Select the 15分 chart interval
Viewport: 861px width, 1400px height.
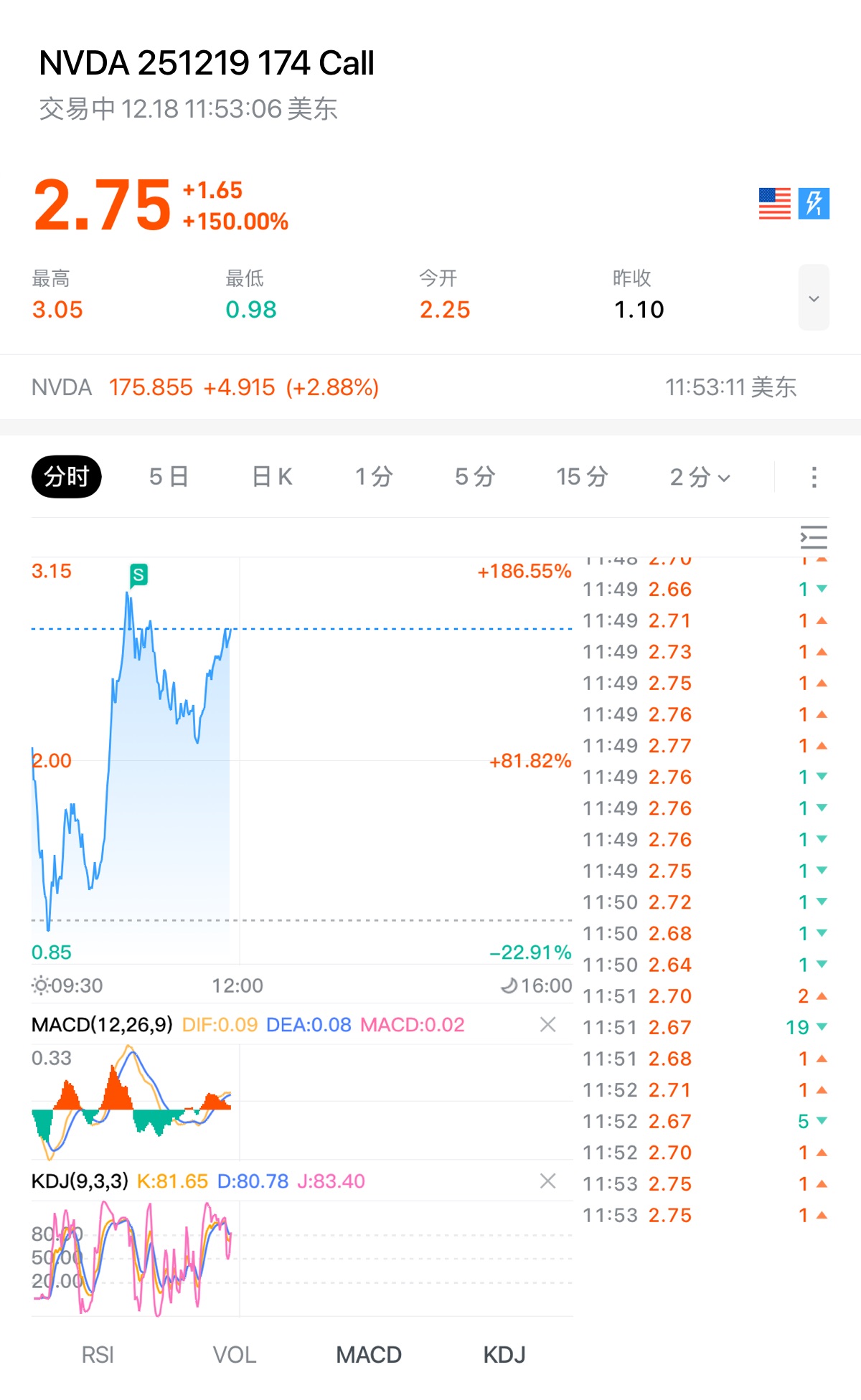pos(582,477)
